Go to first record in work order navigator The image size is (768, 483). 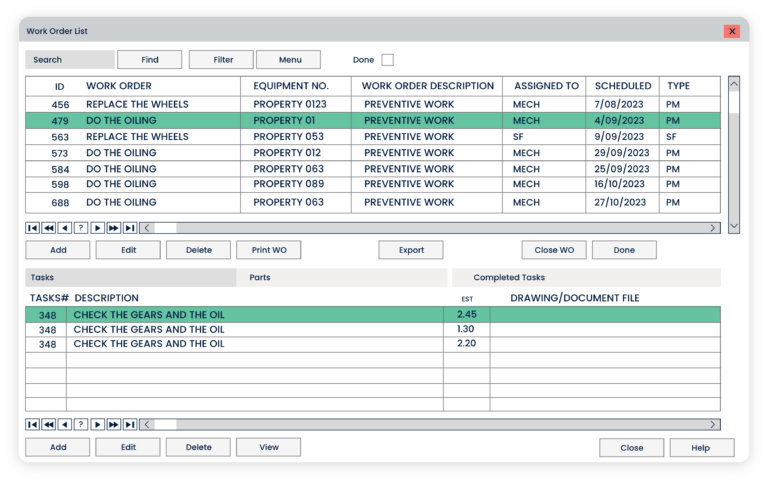(32, 228)
